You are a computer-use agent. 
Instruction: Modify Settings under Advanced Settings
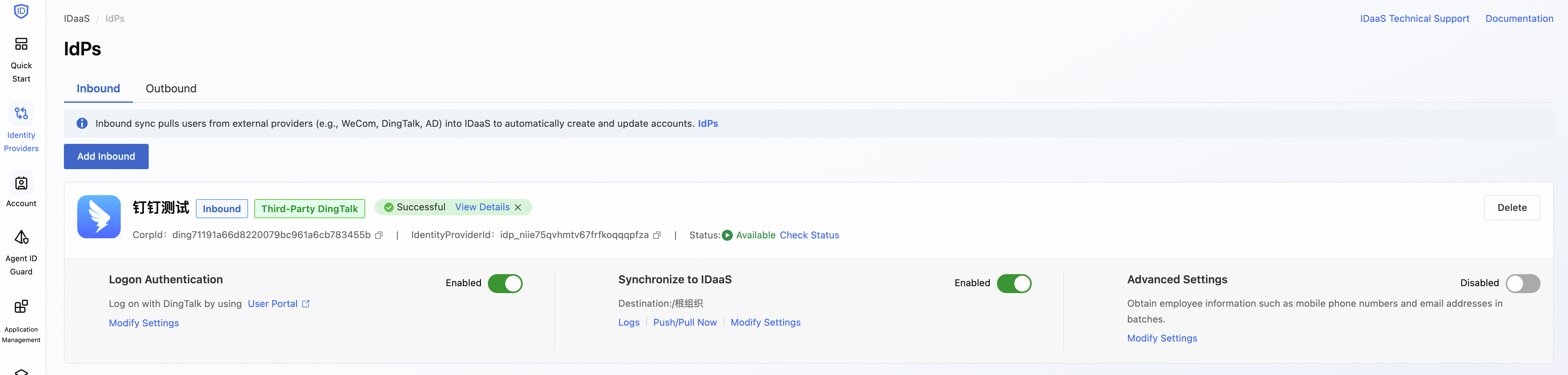click(1161, 338)
